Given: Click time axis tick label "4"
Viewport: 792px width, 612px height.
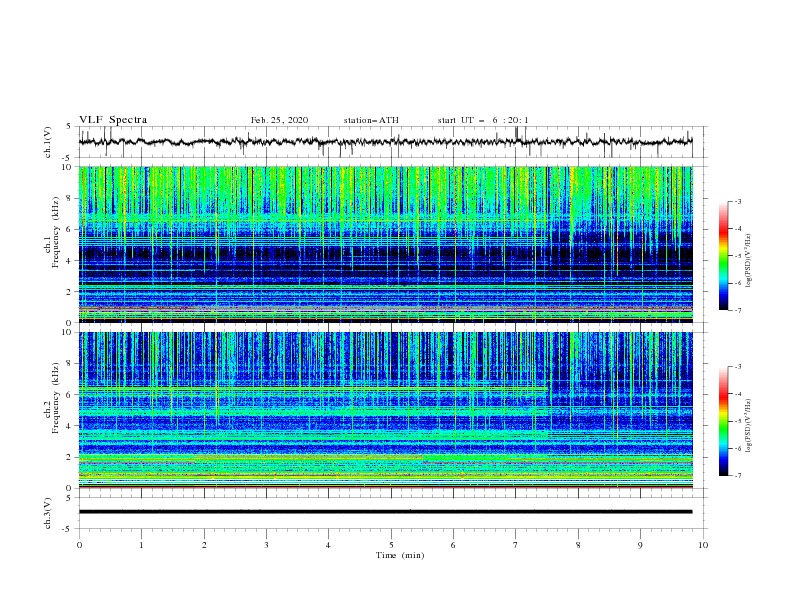Looking at the screenshot, I should point(328,545).
